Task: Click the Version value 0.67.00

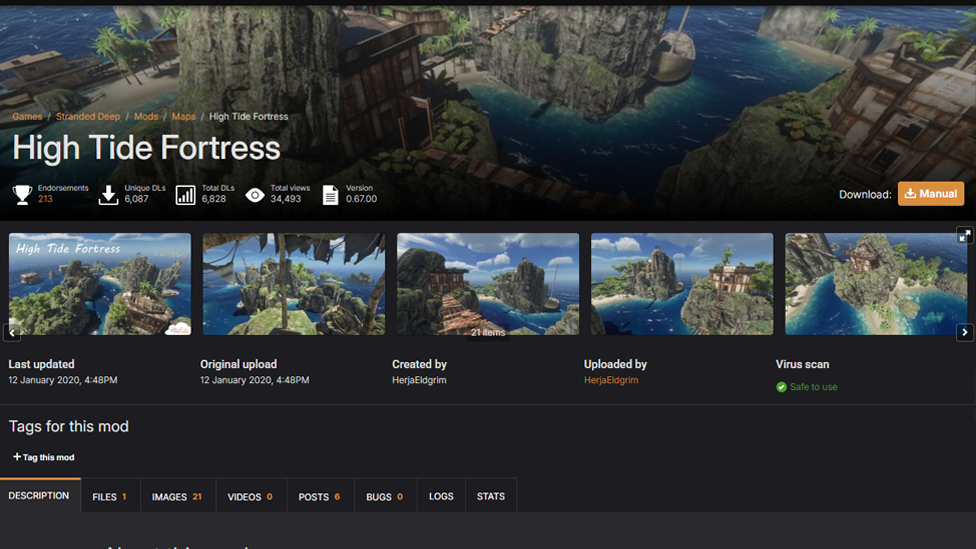Action: coord(362,199)
